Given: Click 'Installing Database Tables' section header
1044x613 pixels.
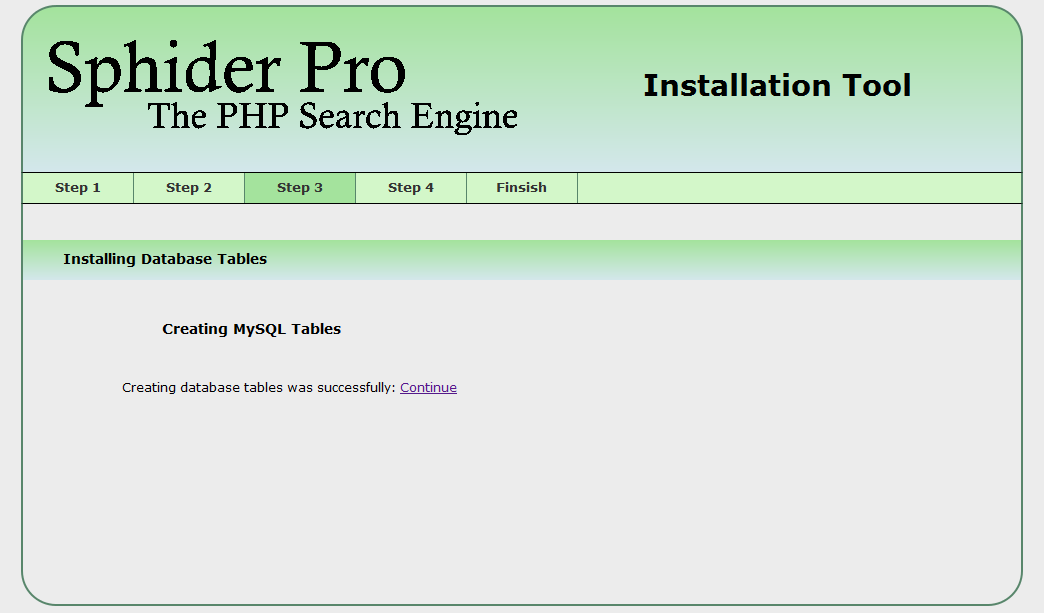Looking at the screenshot, I should [165, 259].
